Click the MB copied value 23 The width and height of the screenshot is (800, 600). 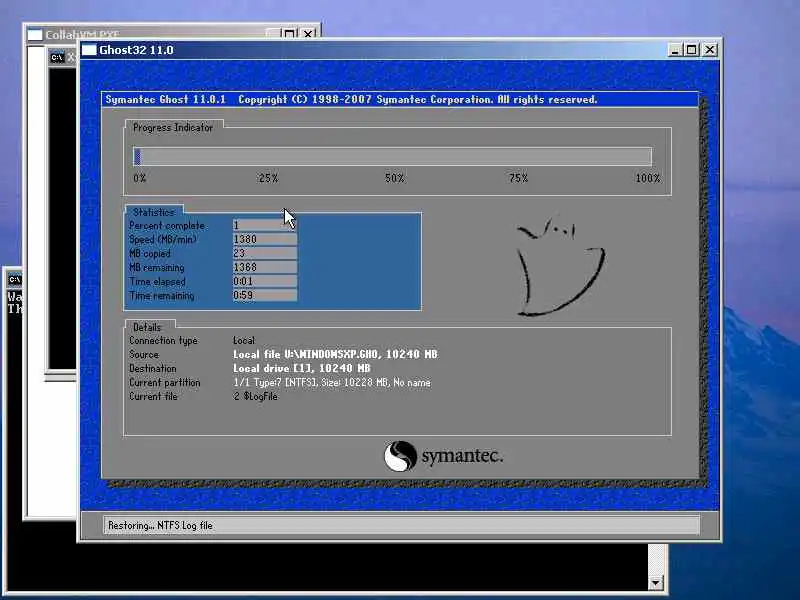pyautogui.click(x=264, y=253)
